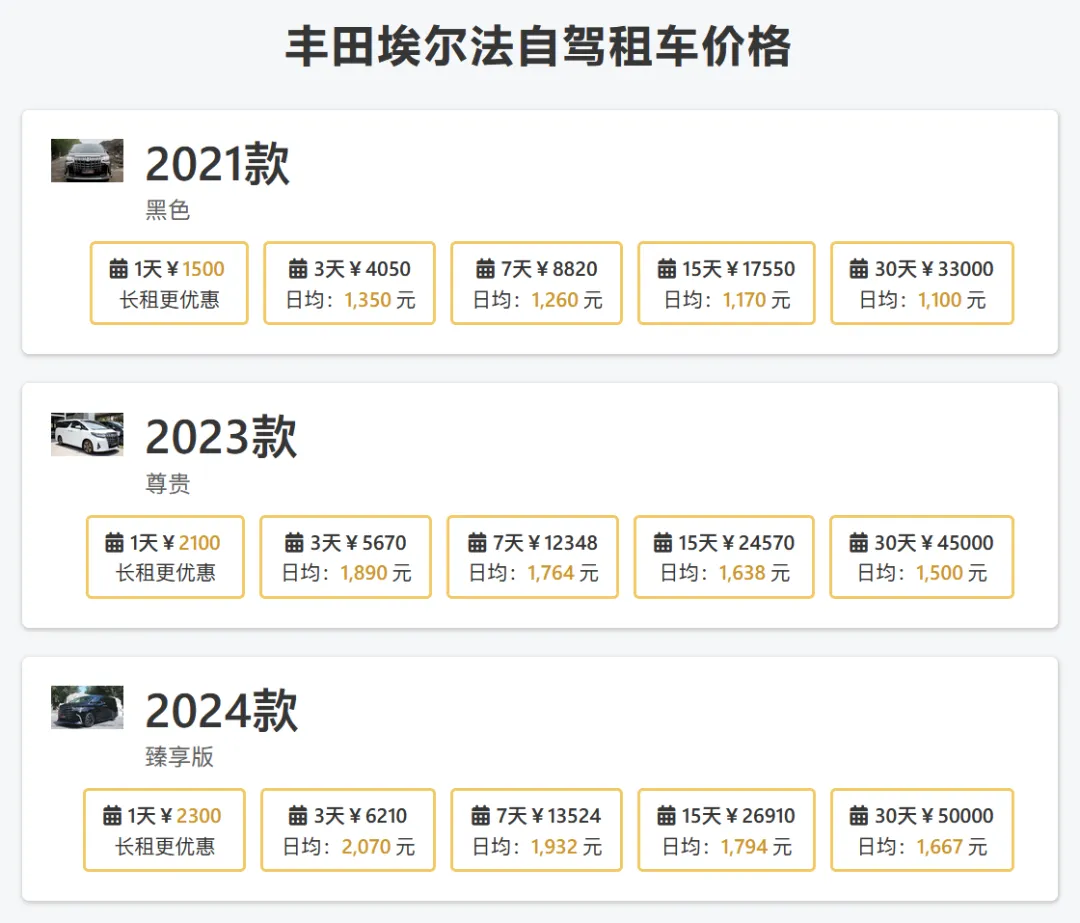Choose the 3天 ¥5670 rental option

pos(346,557)
